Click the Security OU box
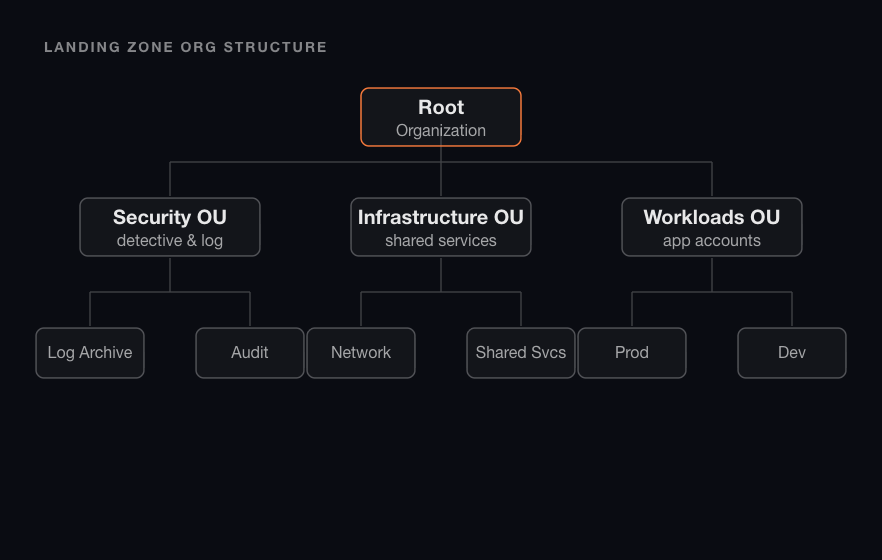 (170, 227)
